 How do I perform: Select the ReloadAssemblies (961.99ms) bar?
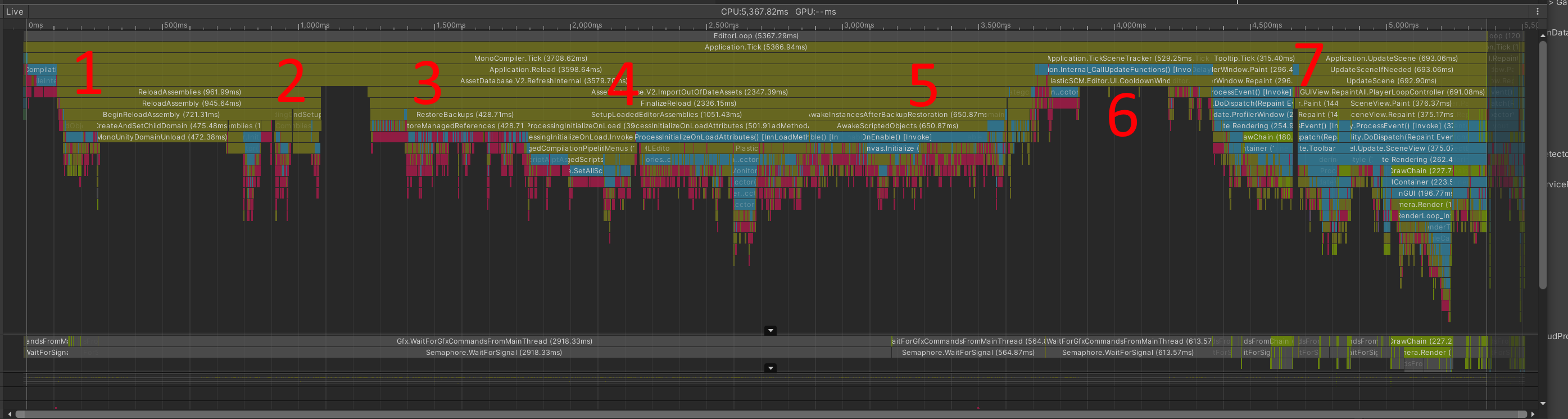coord(189,92)
